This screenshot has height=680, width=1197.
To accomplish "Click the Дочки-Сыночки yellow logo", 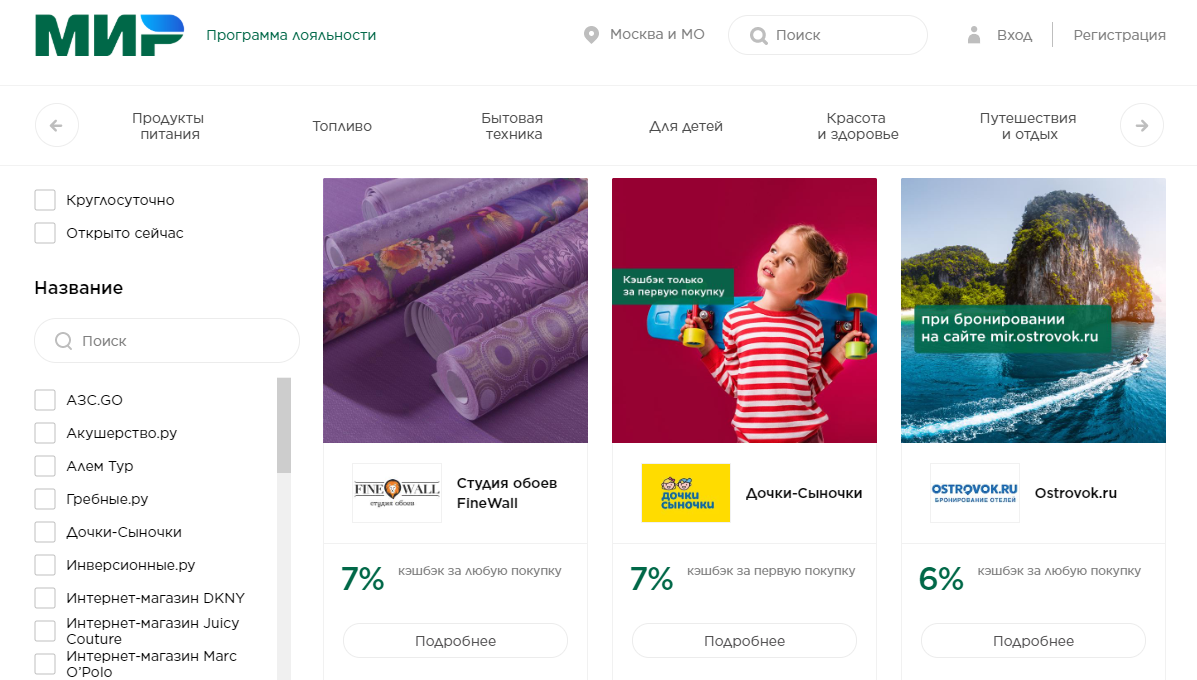I will [685, 492].
